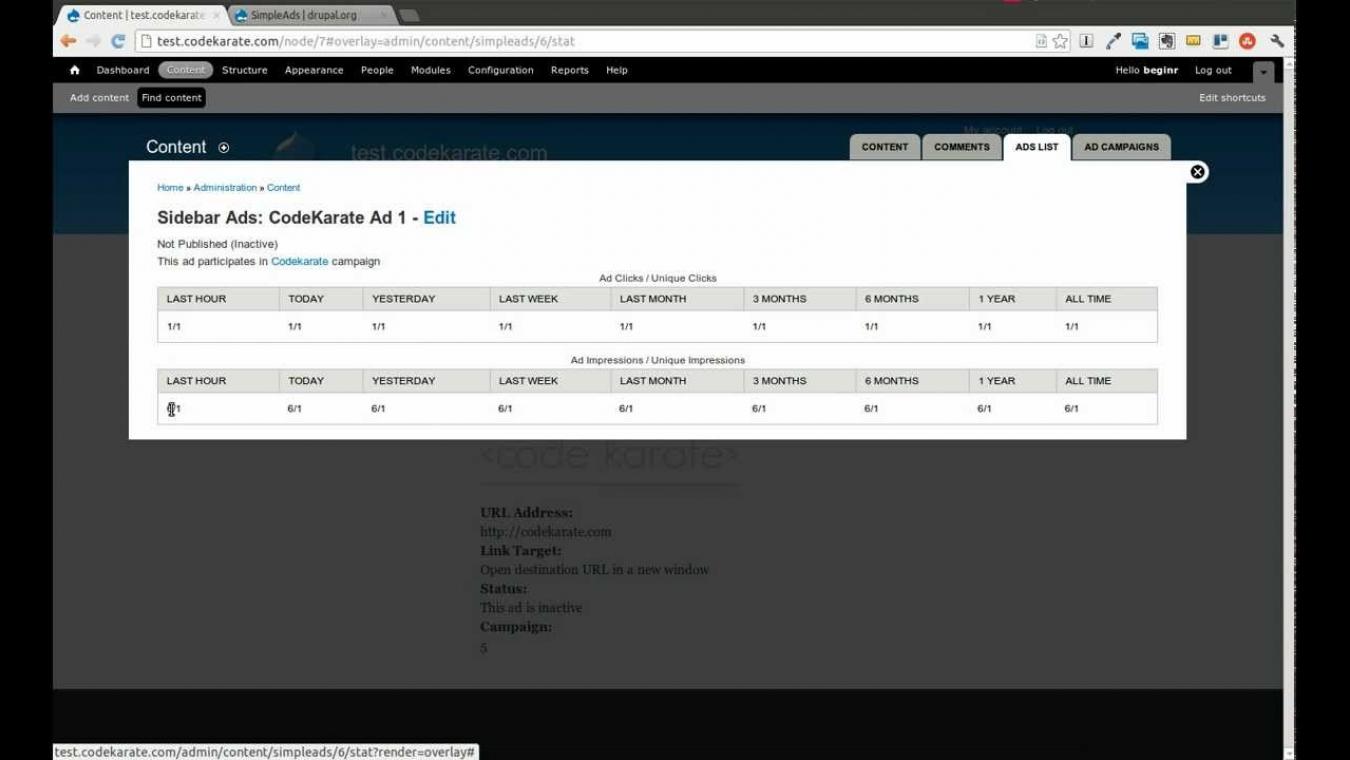
Task: Collapse the admin toolbar drawer arrow
Action: (1264, 72)
